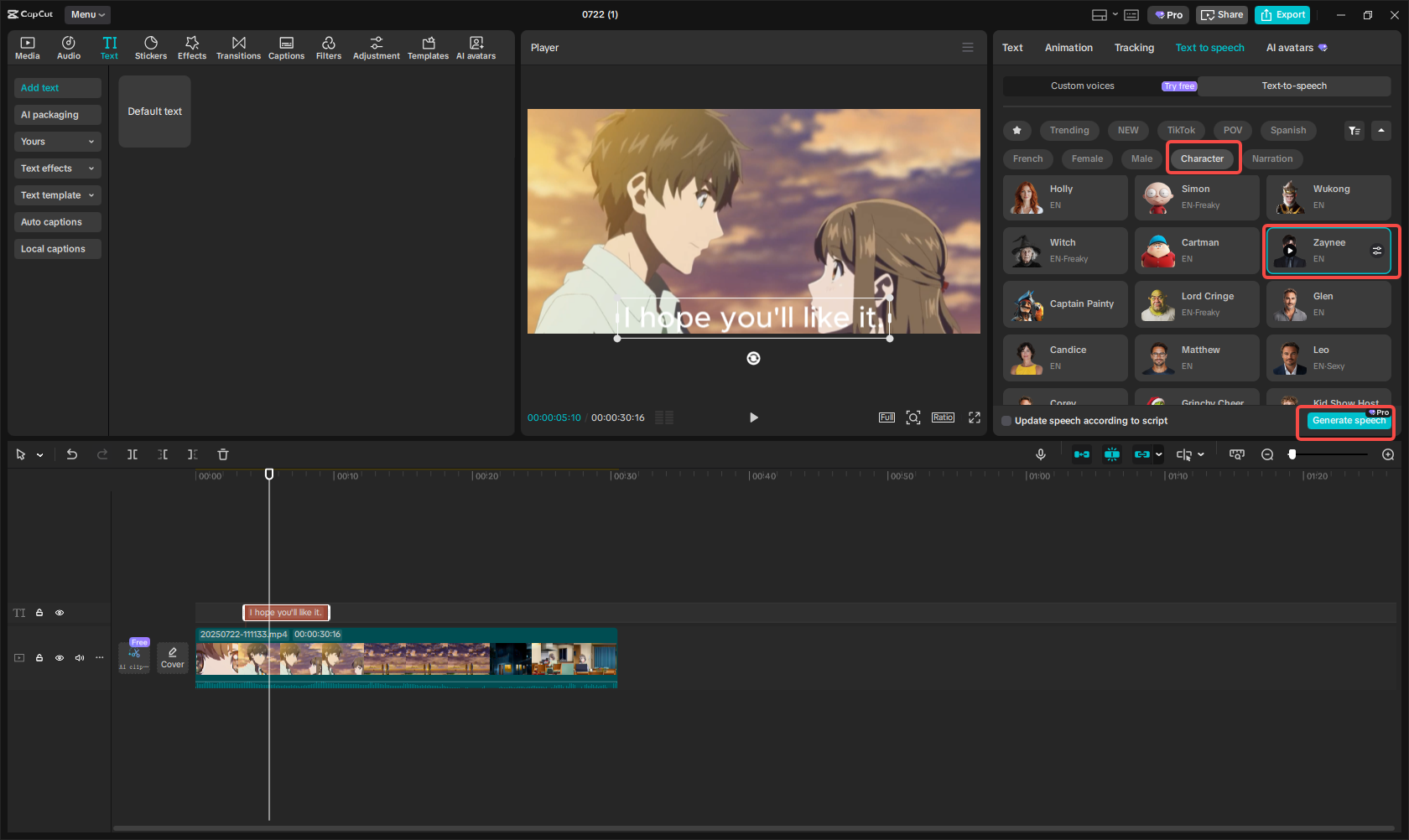Open the selection tool dropdown arrow
1409x840 pixels.
38,454
